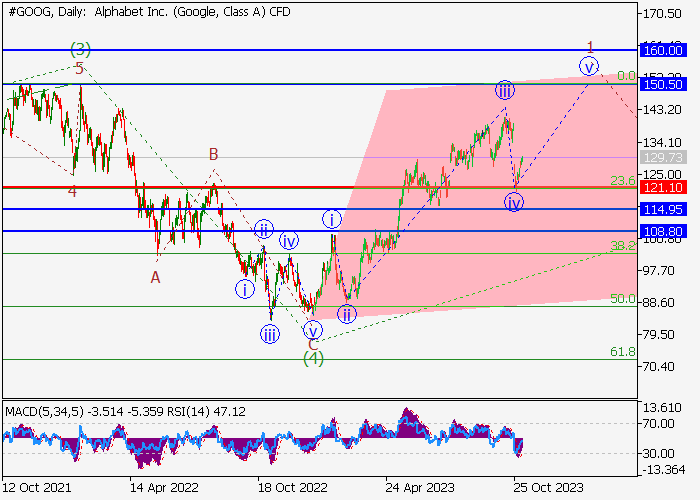This screenshot has width=700, height=500.
Task: Click the MACD(5,34,5) RSI(14) indicator label
Action: [125, 412]
